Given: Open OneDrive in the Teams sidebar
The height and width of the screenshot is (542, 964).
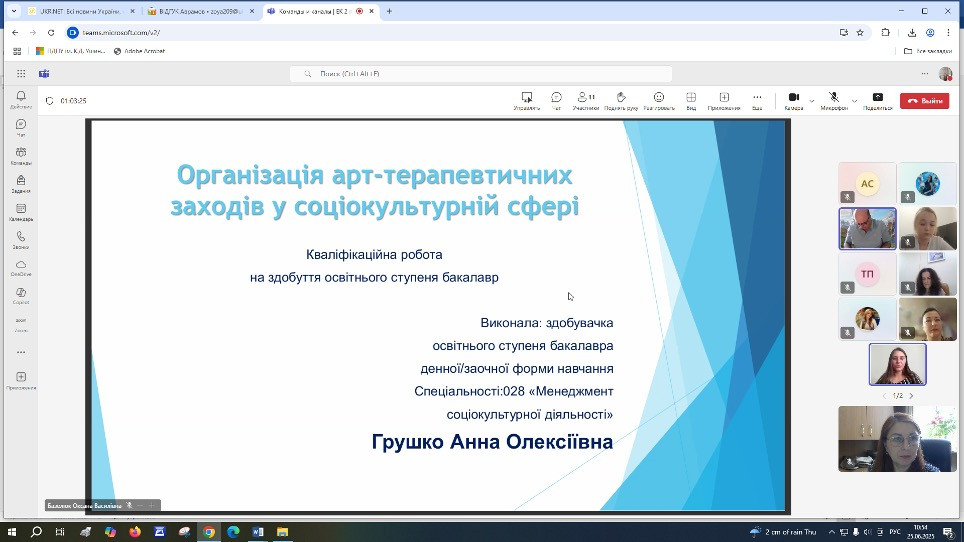Looking at the screenshot, I should [x=21, y=268].
